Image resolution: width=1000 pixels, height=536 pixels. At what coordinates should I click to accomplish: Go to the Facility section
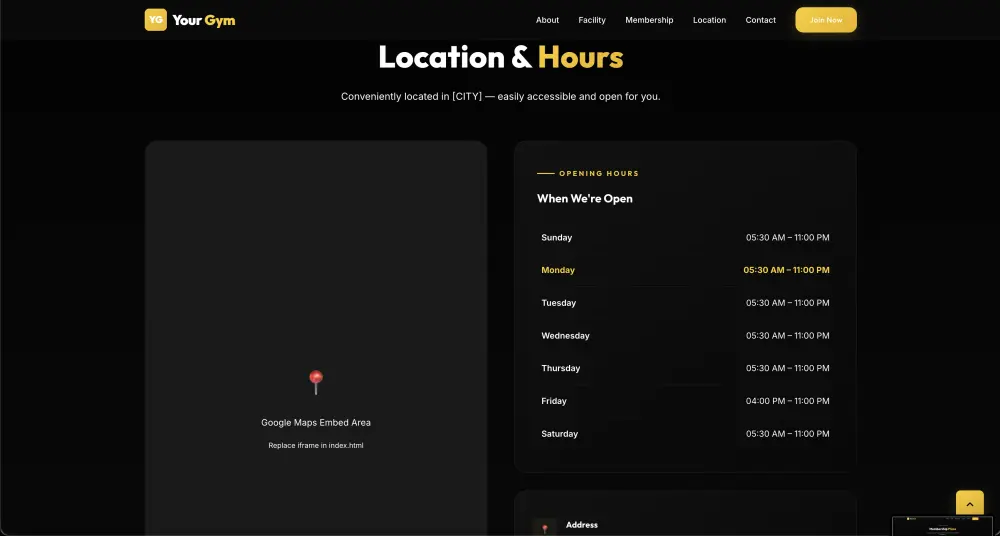click(592, 20)
